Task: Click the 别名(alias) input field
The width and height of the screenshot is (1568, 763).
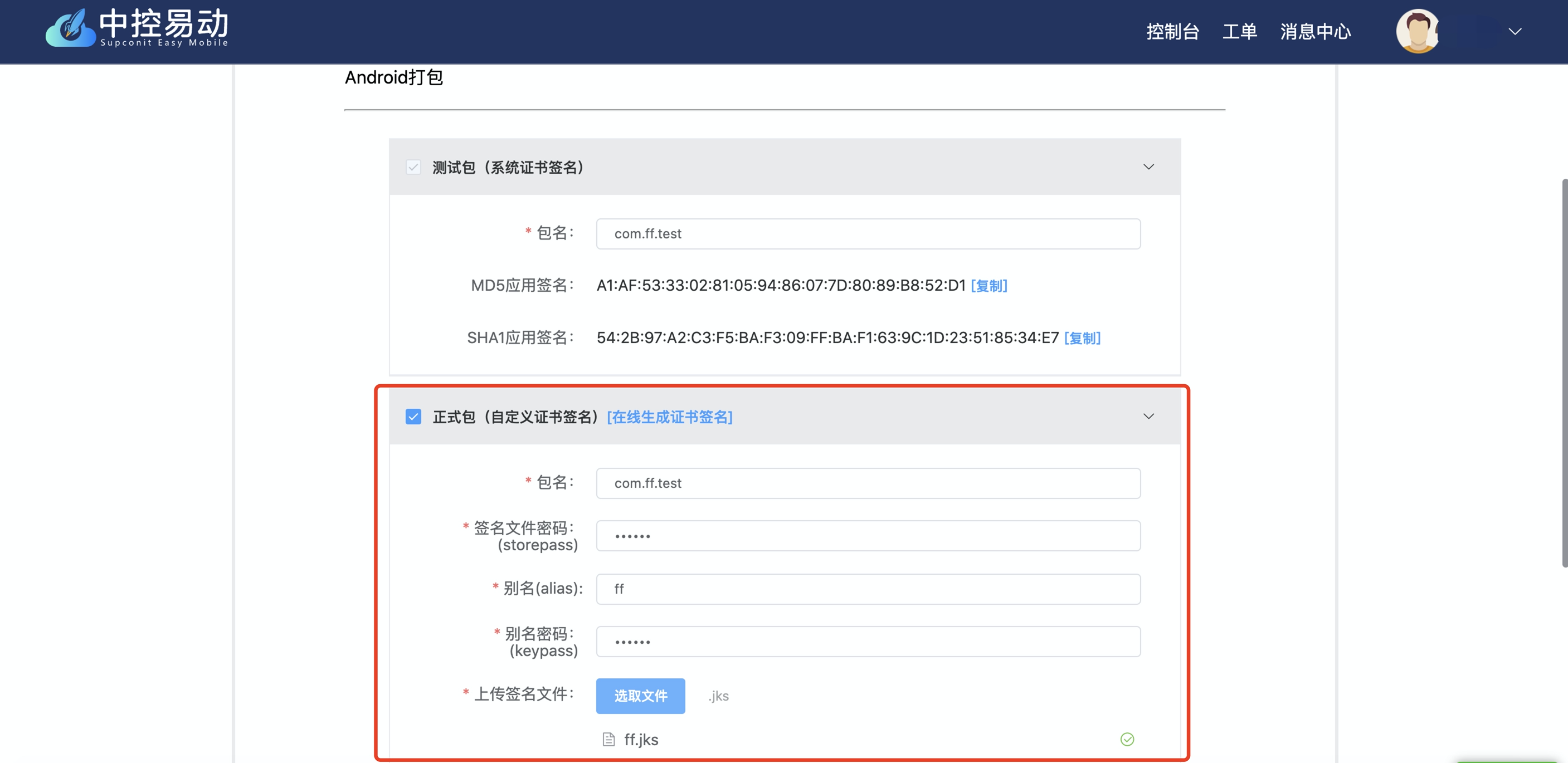Action: [x=868, y=589]
